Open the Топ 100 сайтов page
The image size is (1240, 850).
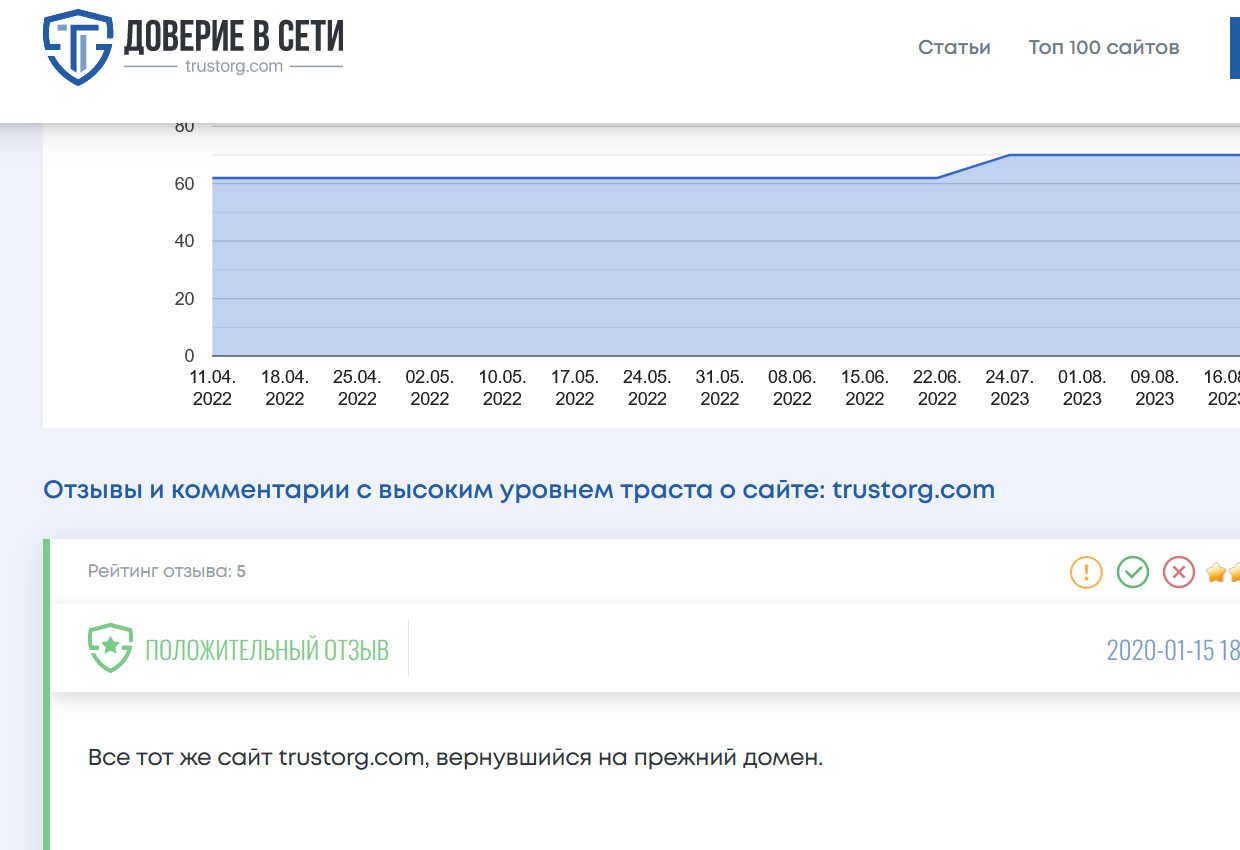1104,47
